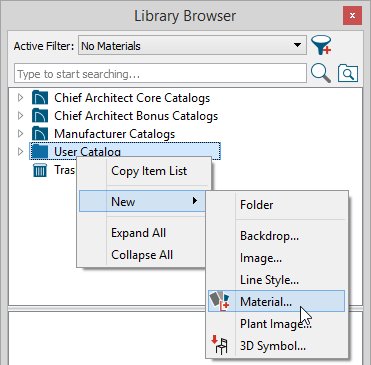Open the folder search options icon

tap(348, 73)
